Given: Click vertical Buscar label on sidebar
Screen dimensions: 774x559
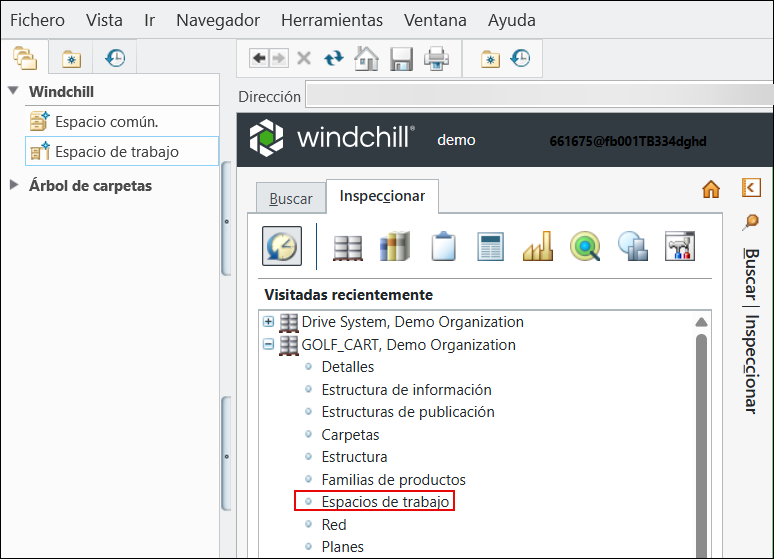Looking at the screenshot, I should pos(751,275).
